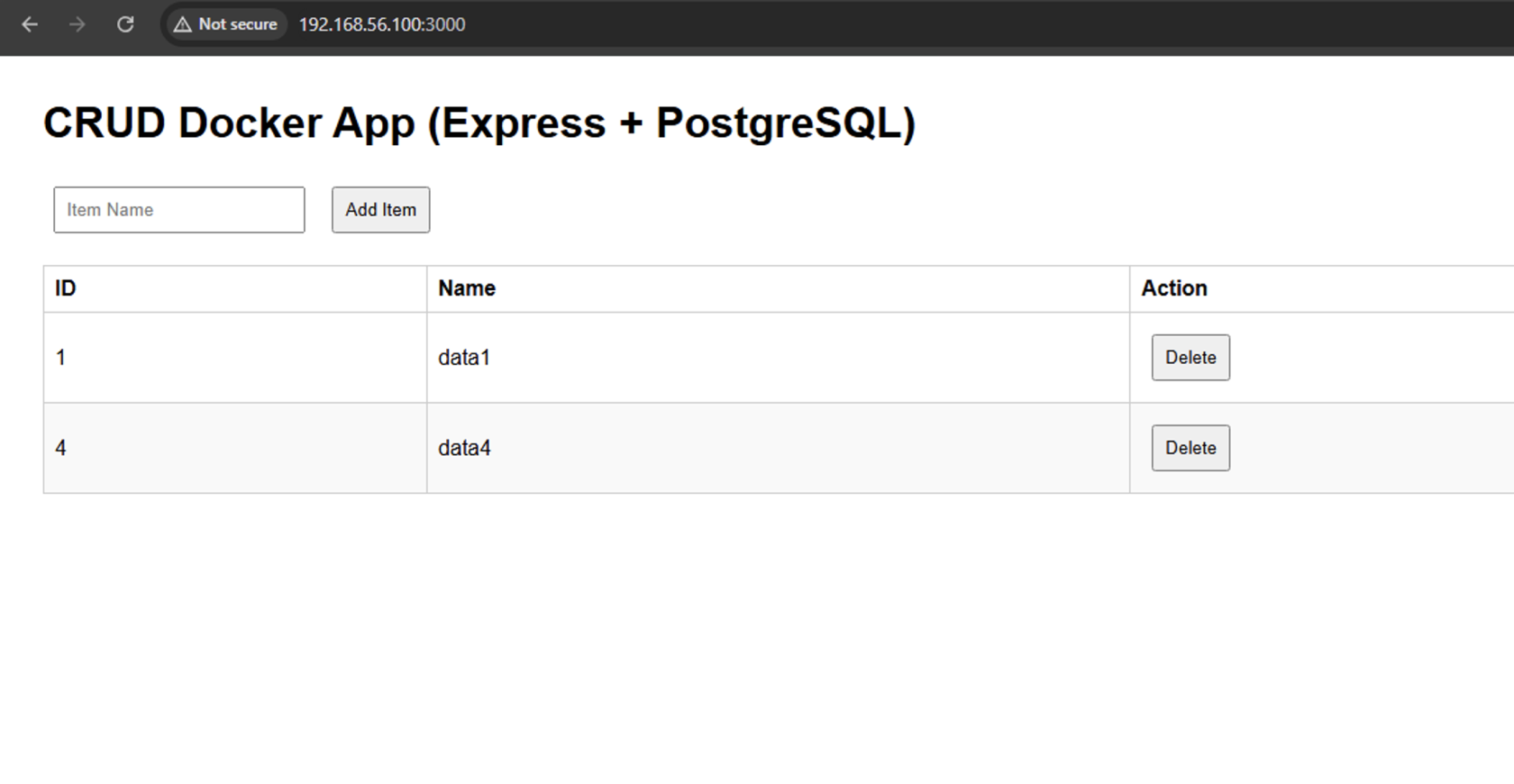Click the Action column header
1514x784 pixels.
click(x=1173, y=288)
